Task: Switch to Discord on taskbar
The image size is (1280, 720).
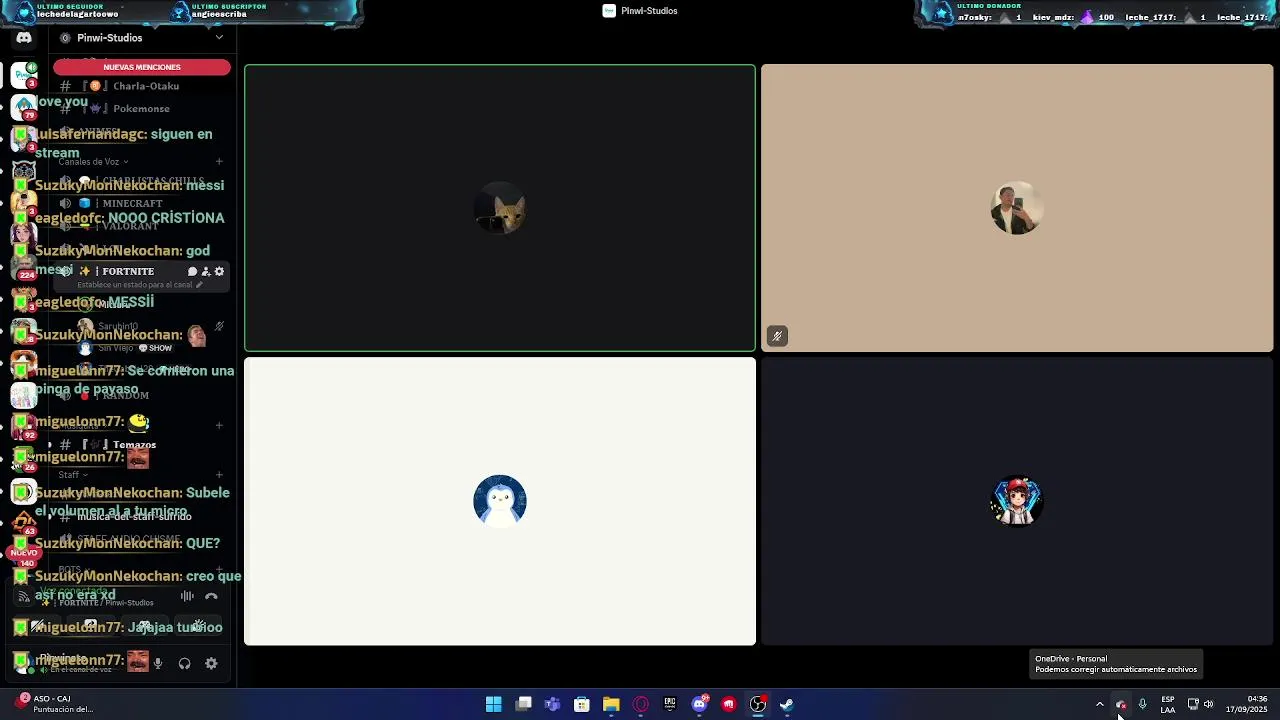Action: click(x=700, y=705)
